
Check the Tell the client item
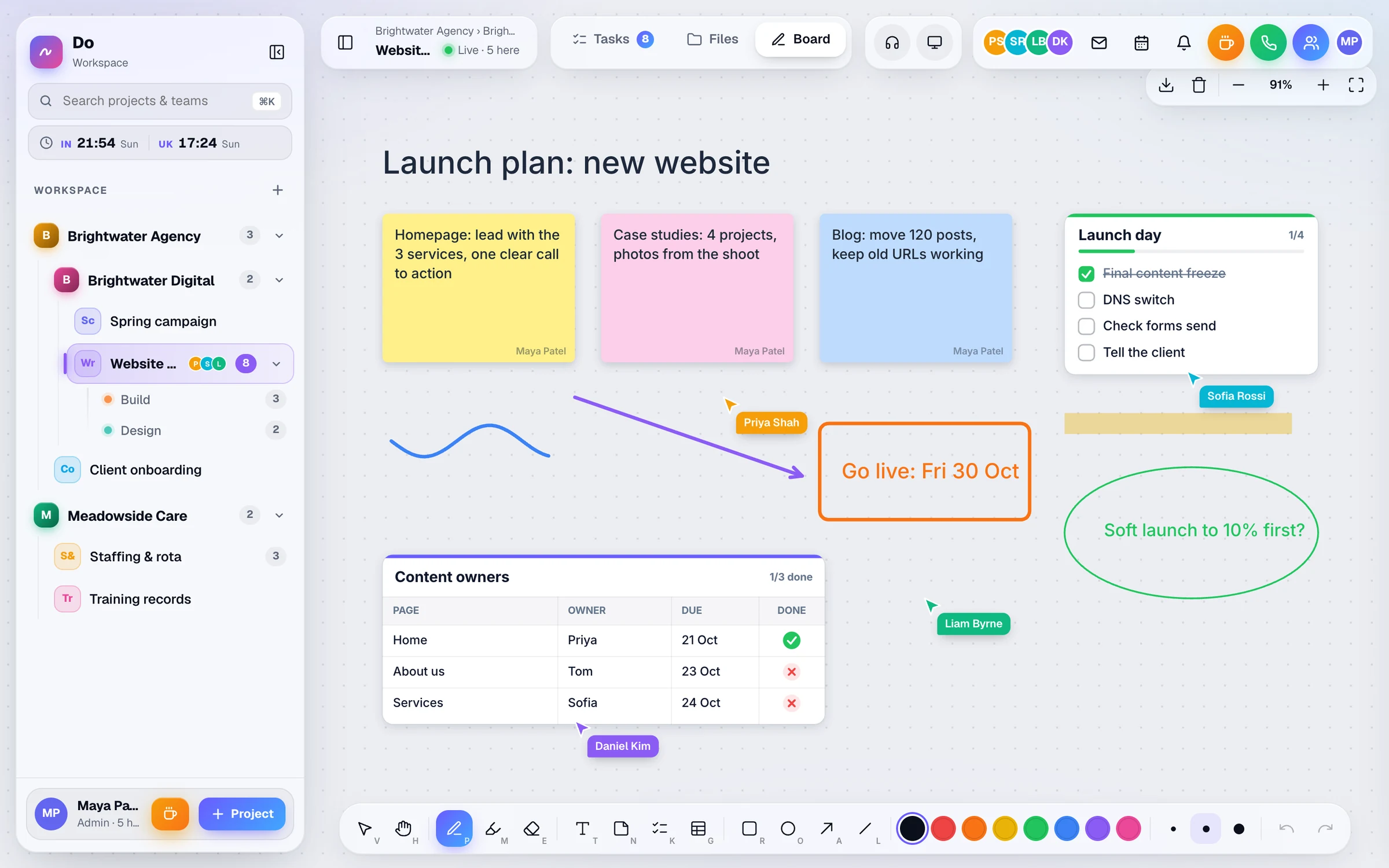tap(1086, 352)
